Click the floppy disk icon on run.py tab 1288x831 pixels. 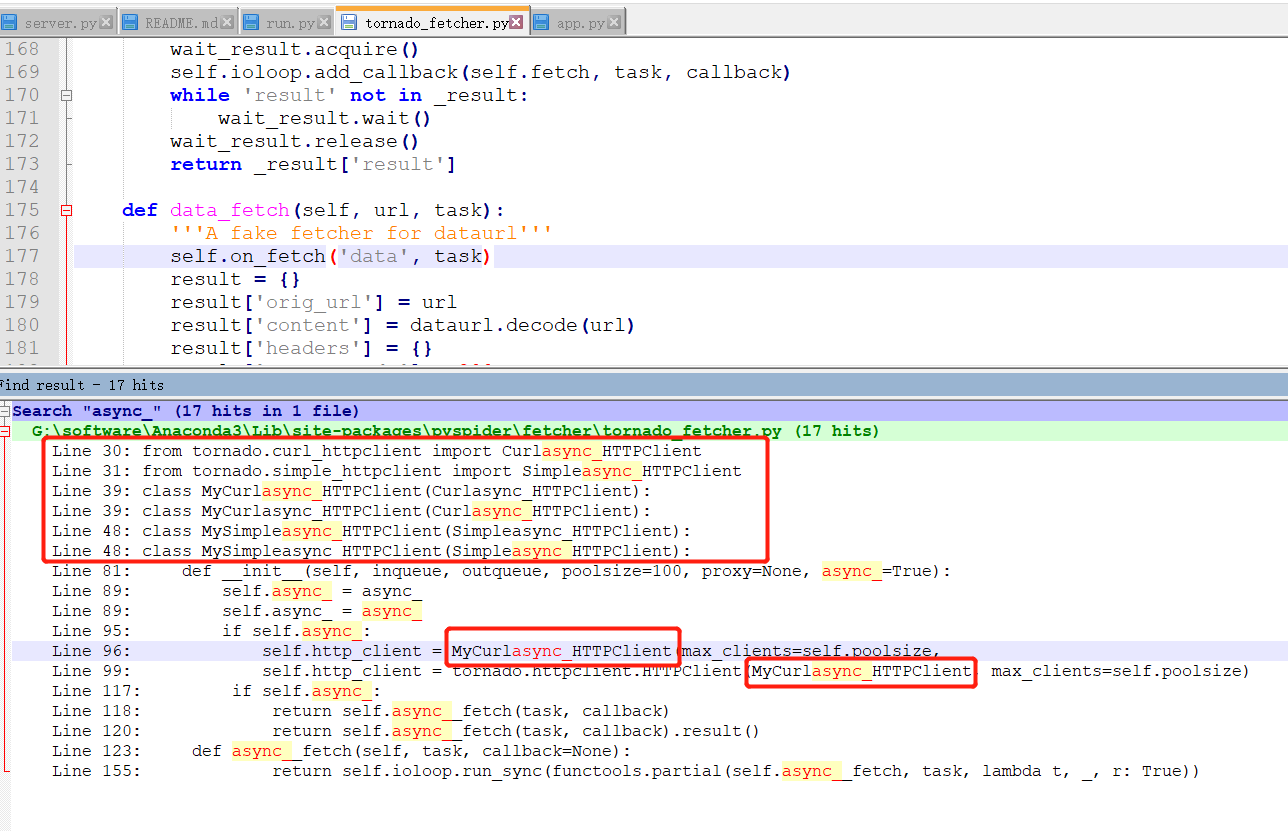tap(251, 20)
